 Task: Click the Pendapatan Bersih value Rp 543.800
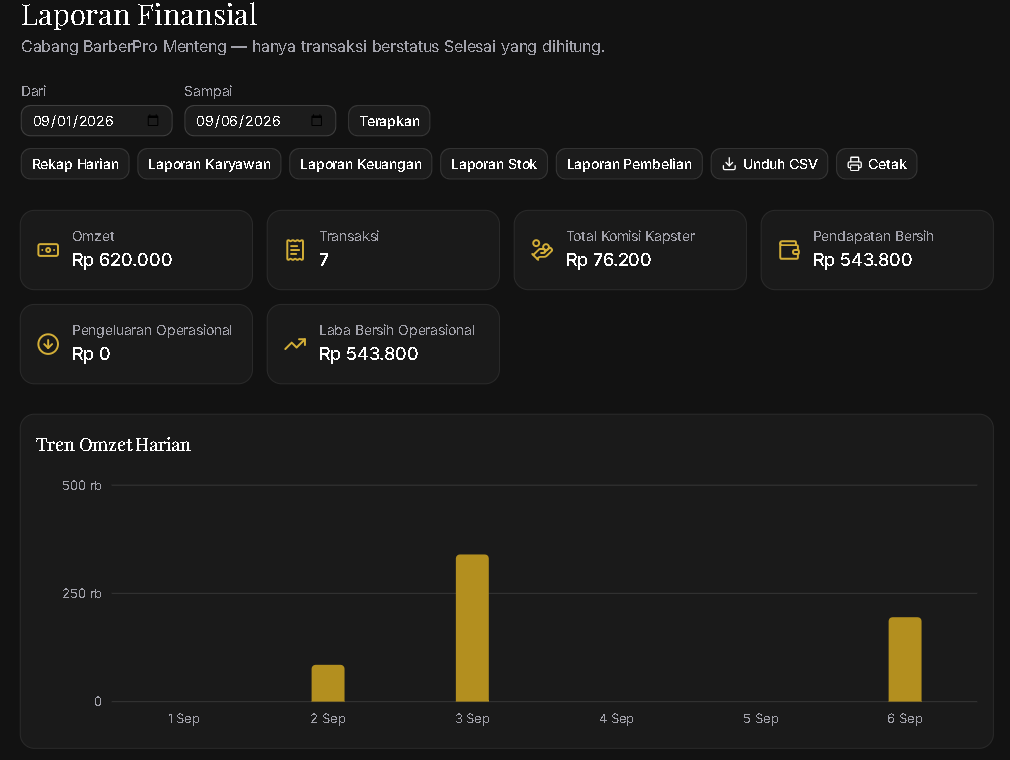[x=862, y=260]
